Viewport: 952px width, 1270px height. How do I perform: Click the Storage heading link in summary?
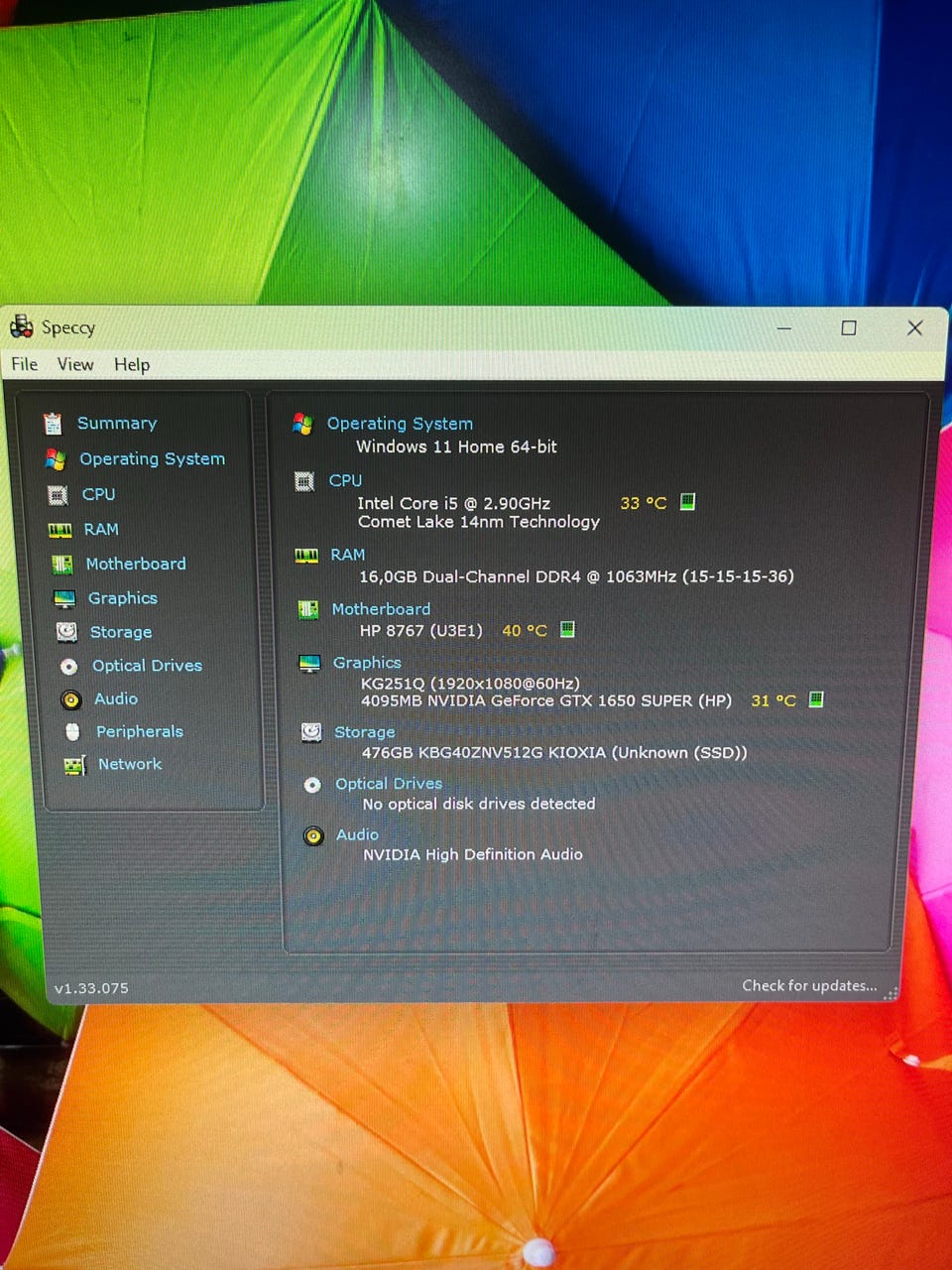pos(365,732)
